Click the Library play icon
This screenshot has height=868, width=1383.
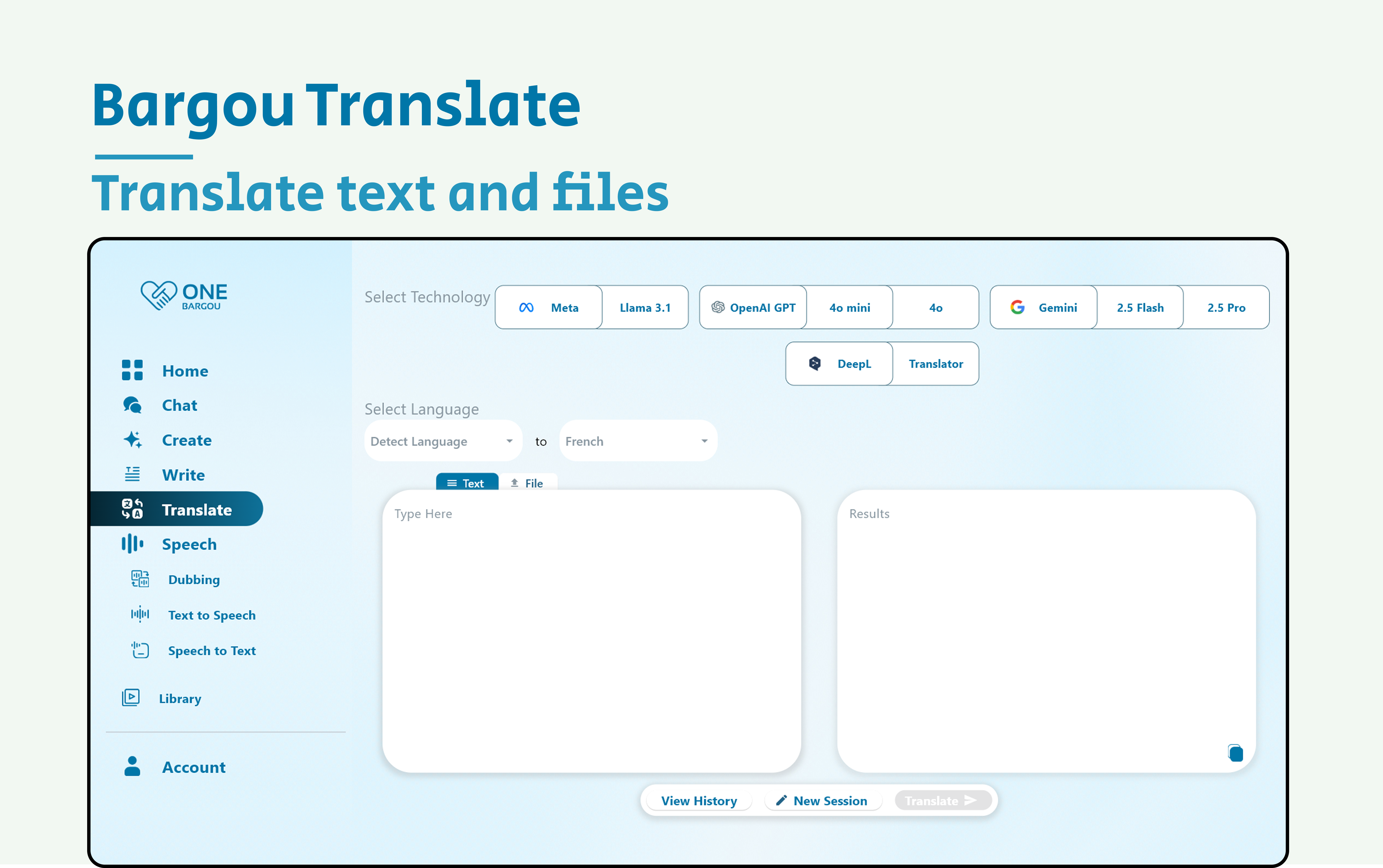click(x=131, y=698)
